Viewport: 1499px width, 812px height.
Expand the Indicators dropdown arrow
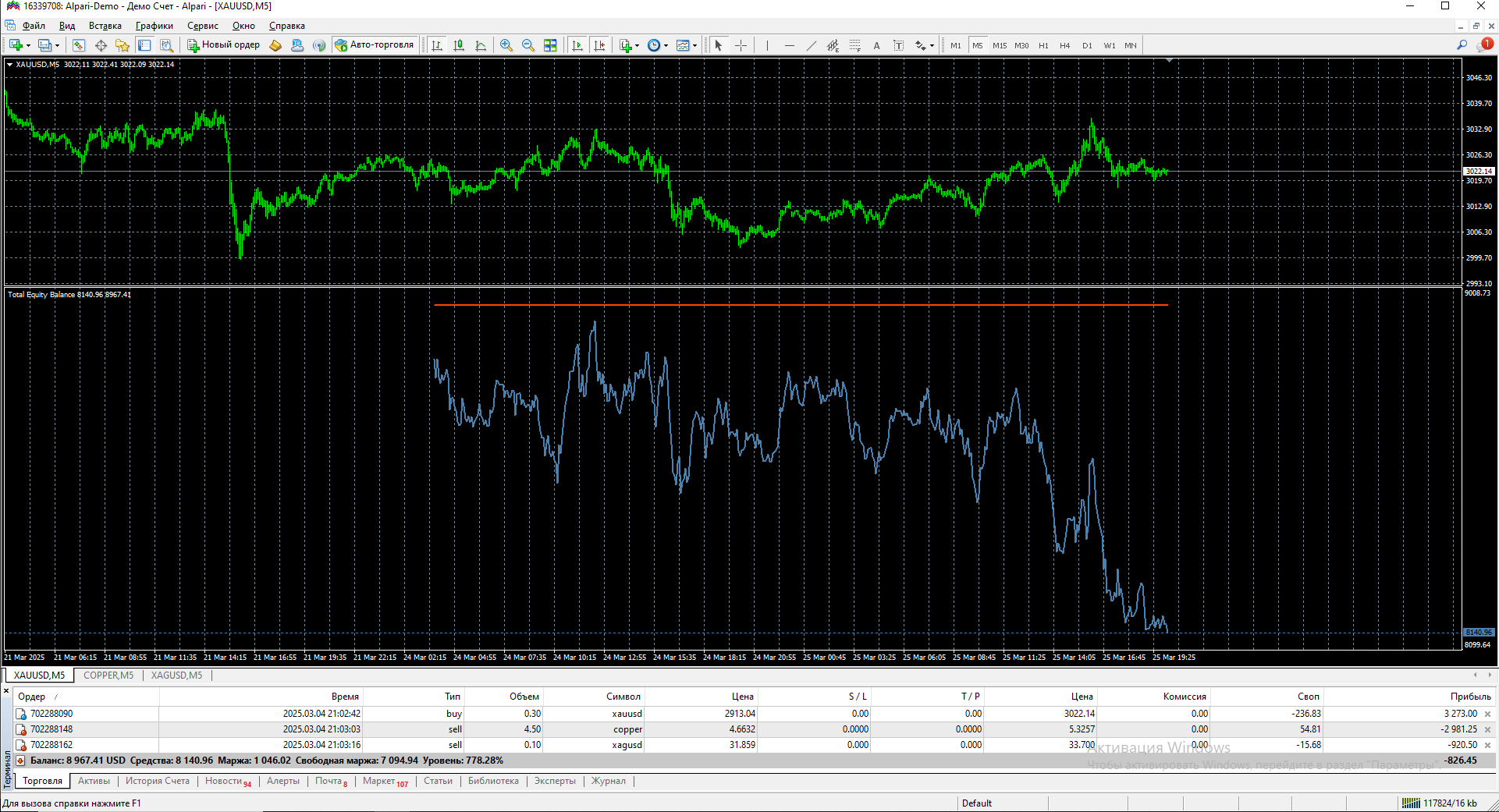click(x=637, y=45)
